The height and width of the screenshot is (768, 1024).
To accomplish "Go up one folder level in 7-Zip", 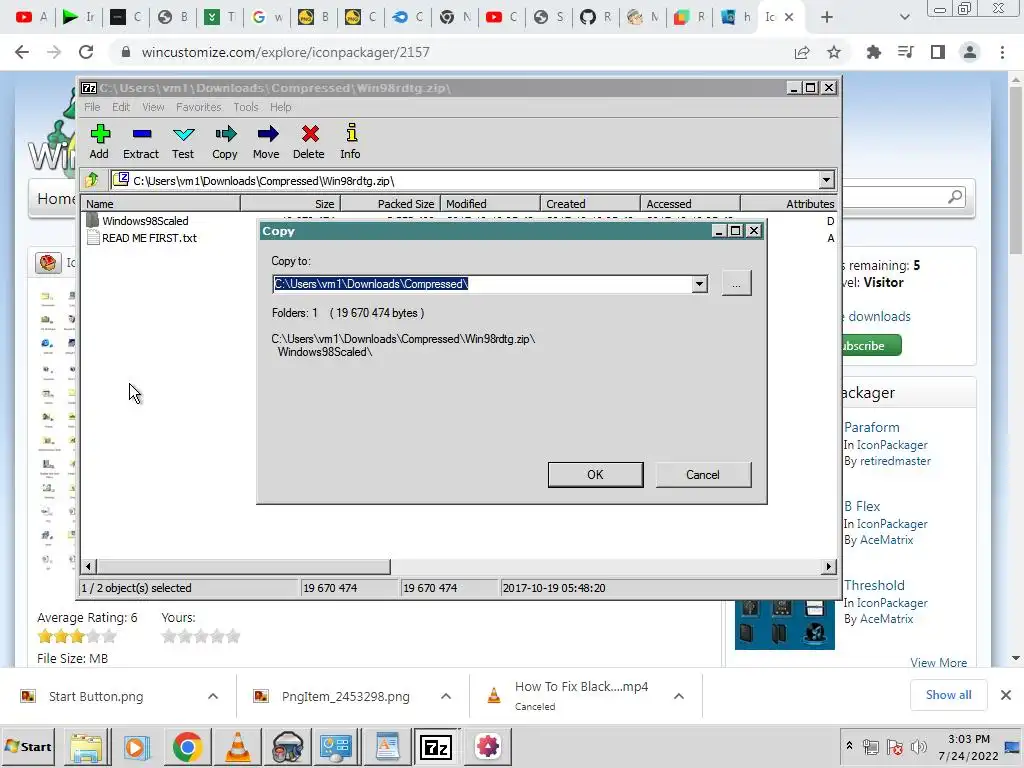I will [92, 180].
